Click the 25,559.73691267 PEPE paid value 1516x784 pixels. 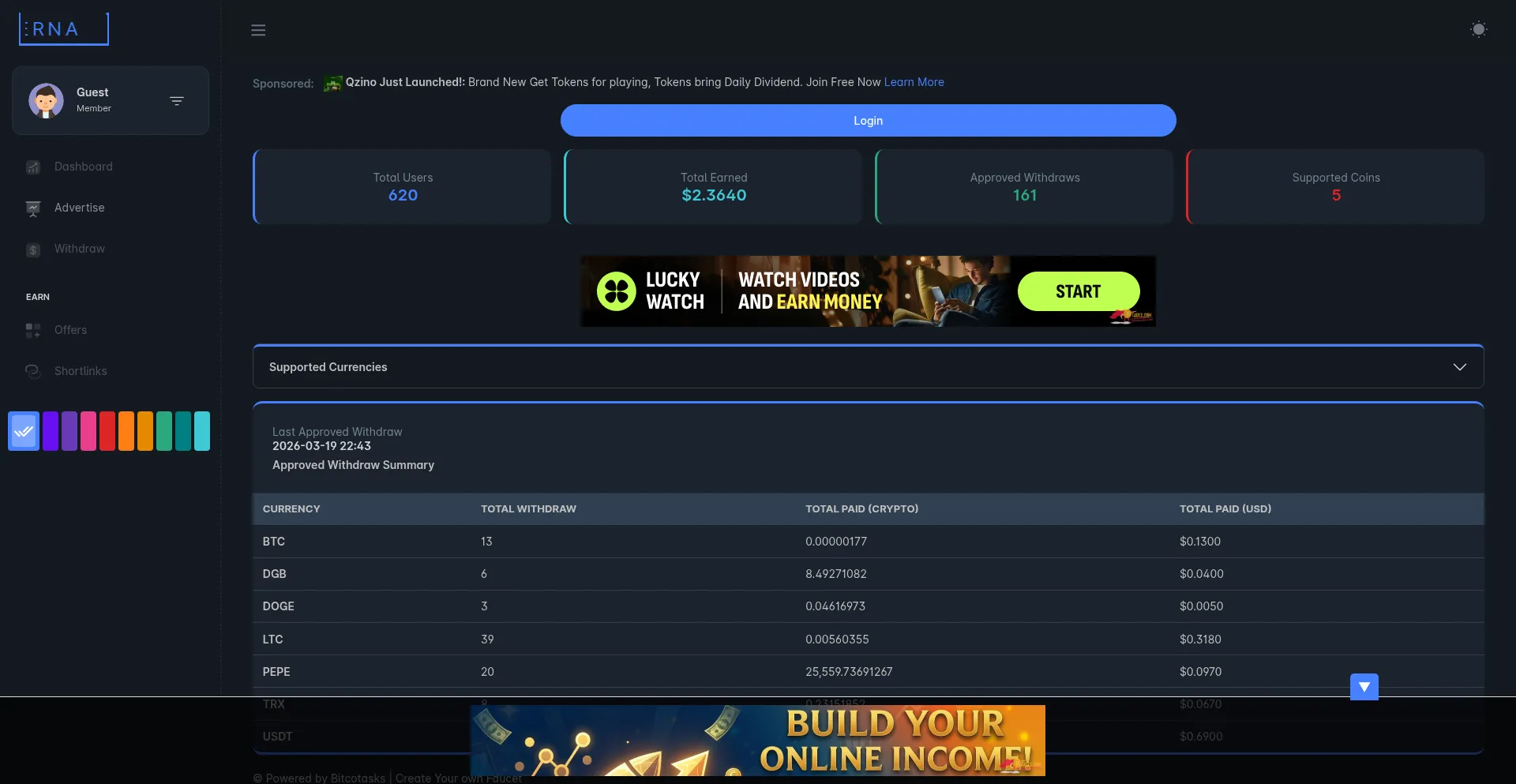849,672
